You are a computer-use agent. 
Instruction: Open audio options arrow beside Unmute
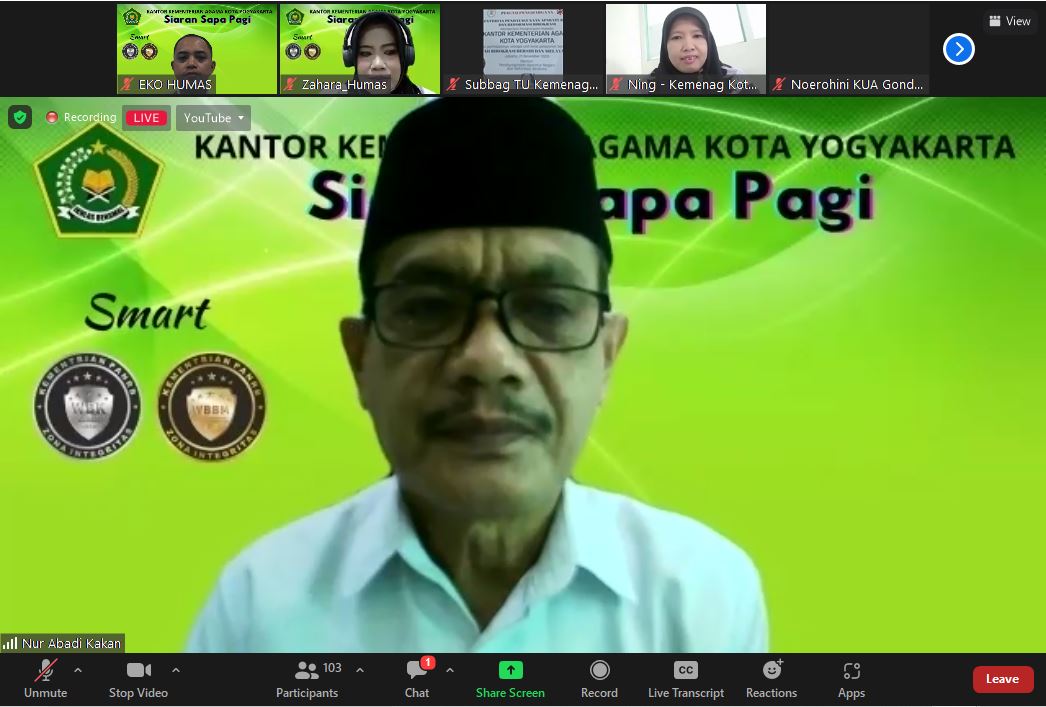tap(78, 670)
